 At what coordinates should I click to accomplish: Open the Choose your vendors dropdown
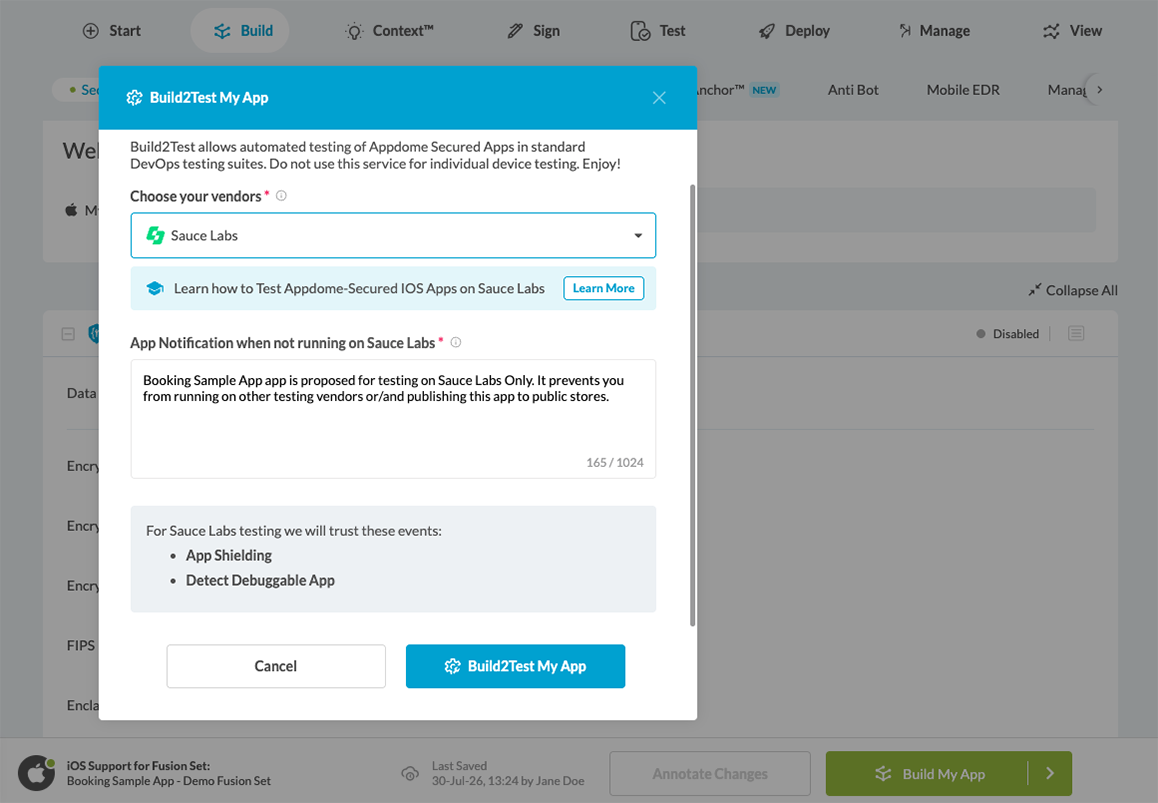(393, 236)
